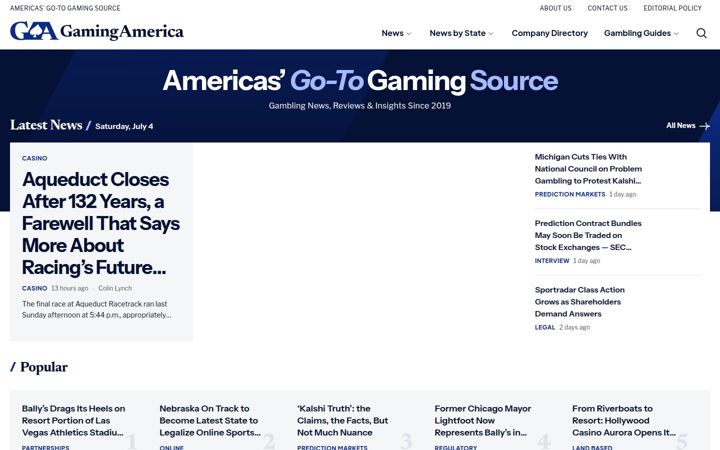Open author Colin Lynch's page

tap(115, 288)
